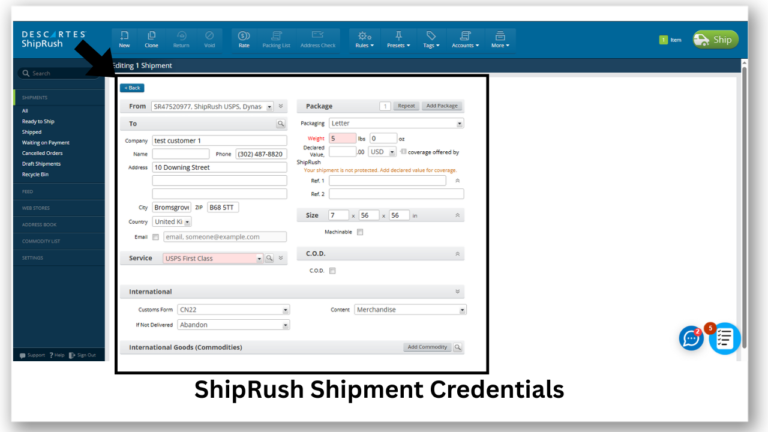Select Draft Shipments in sidebar
The width and height of the screenshot is (768, 432).
tap(41, 164)
